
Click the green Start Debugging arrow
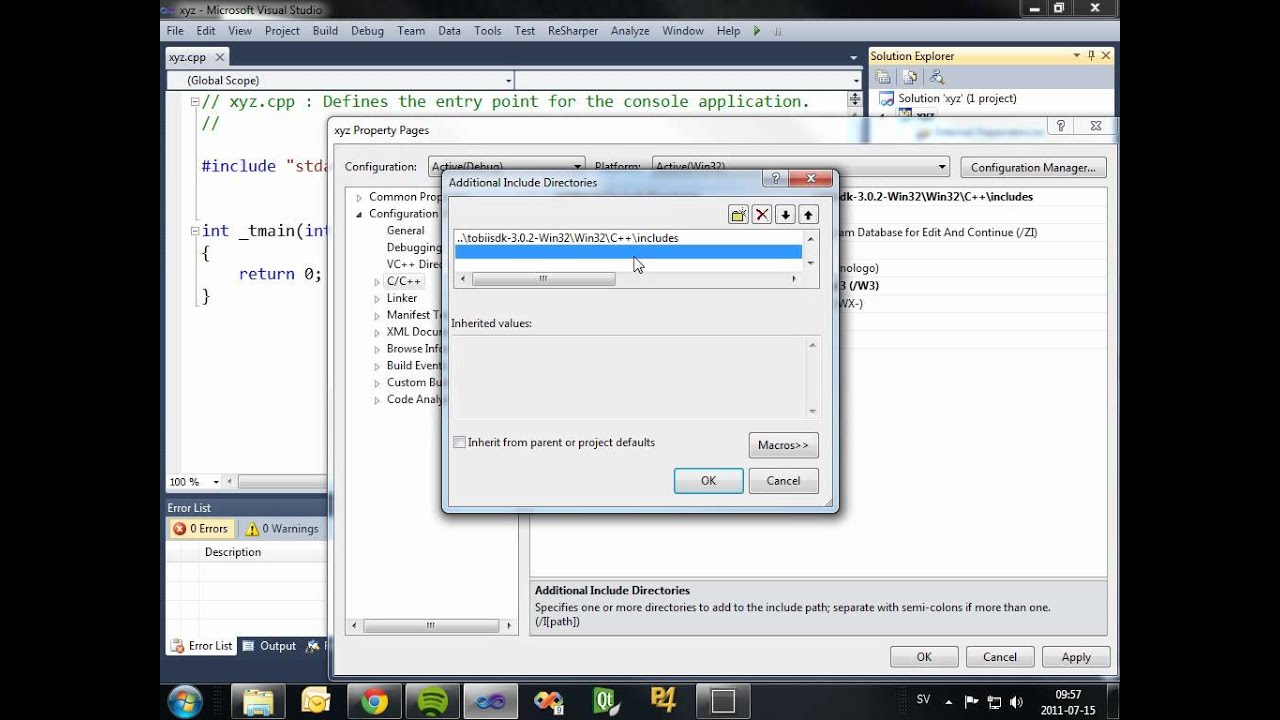tap(757, 31)
